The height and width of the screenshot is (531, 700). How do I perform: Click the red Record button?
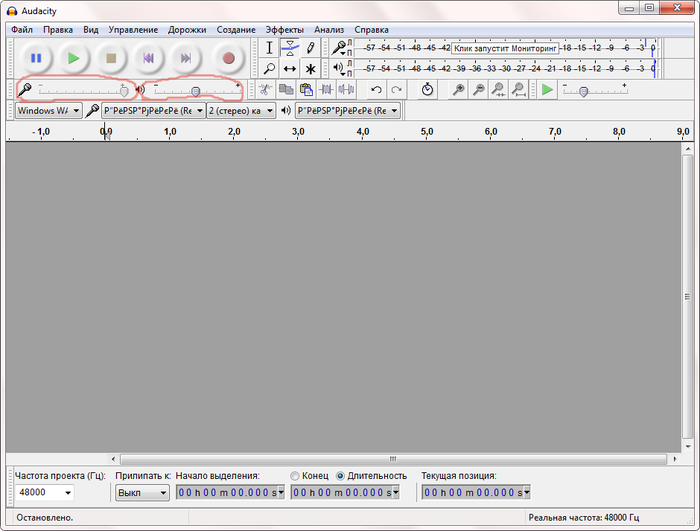[228, 58]
